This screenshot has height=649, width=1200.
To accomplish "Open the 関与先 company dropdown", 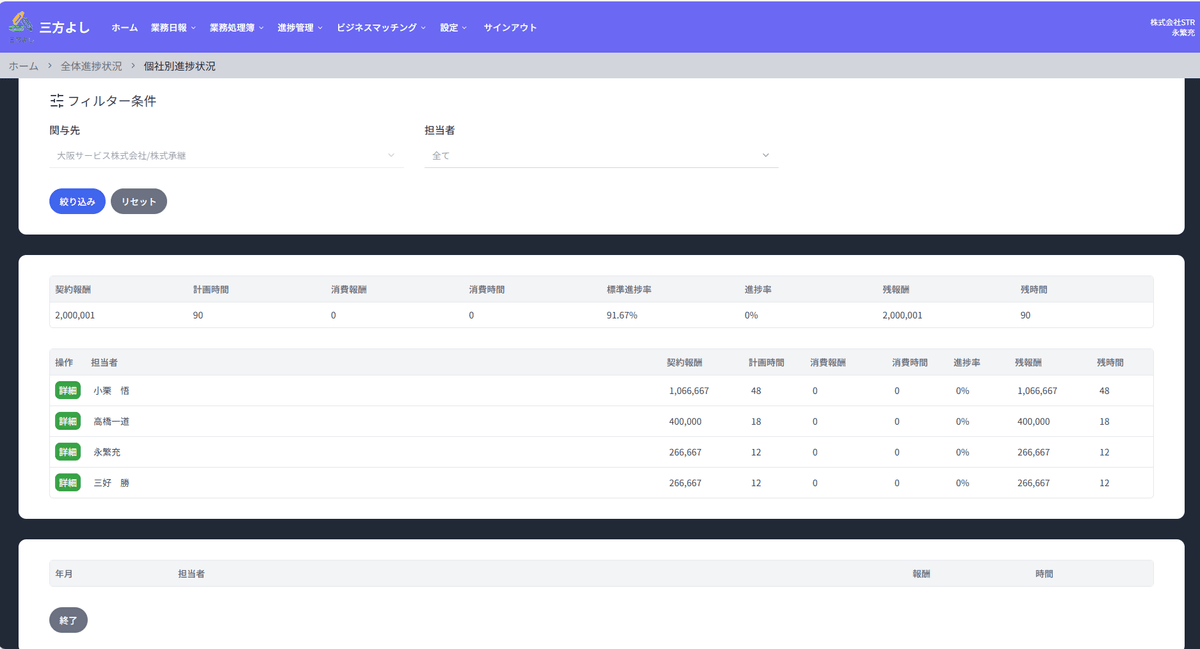I will (226, 156).
